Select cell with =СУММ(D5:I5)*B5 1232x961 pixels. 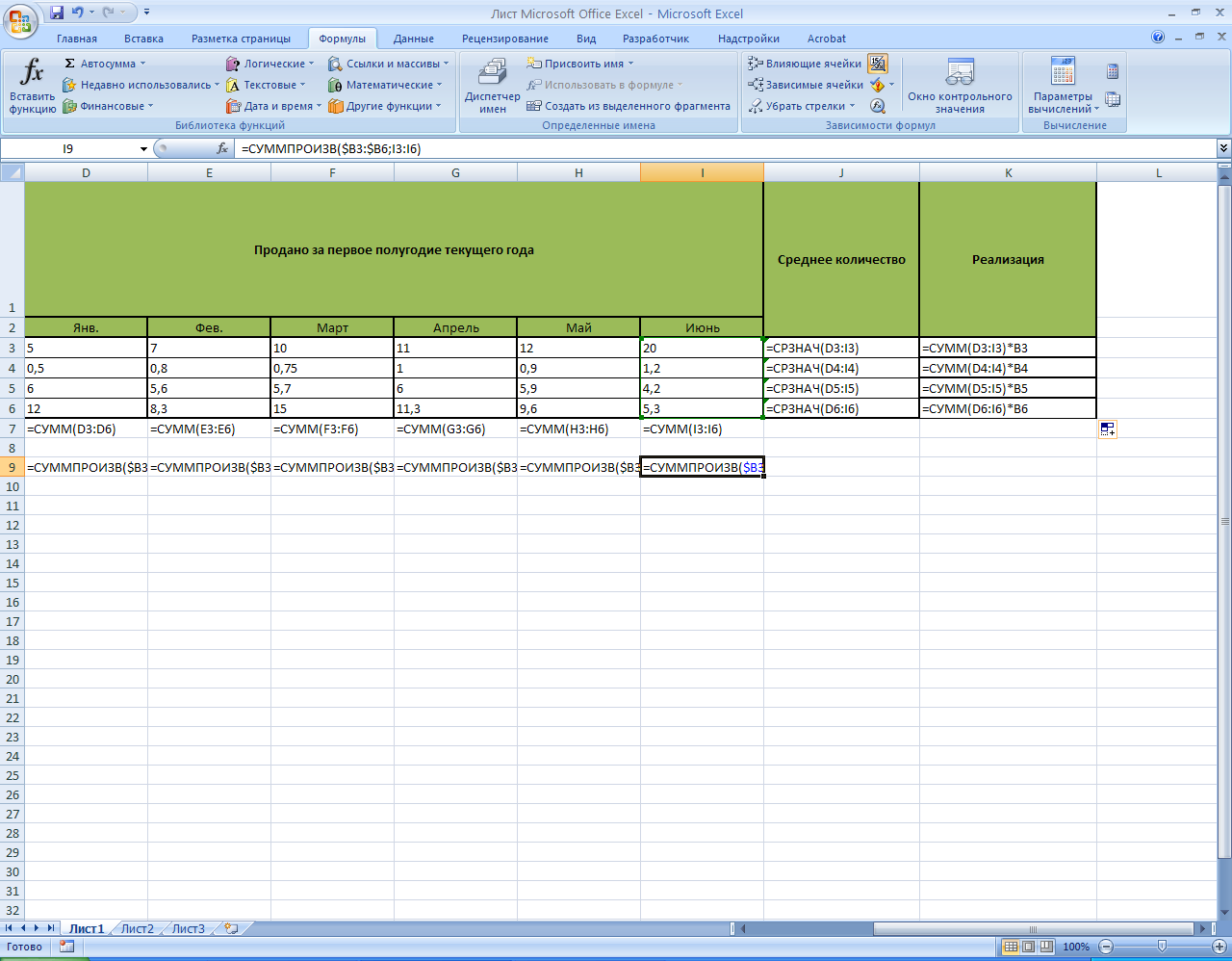1008,388
